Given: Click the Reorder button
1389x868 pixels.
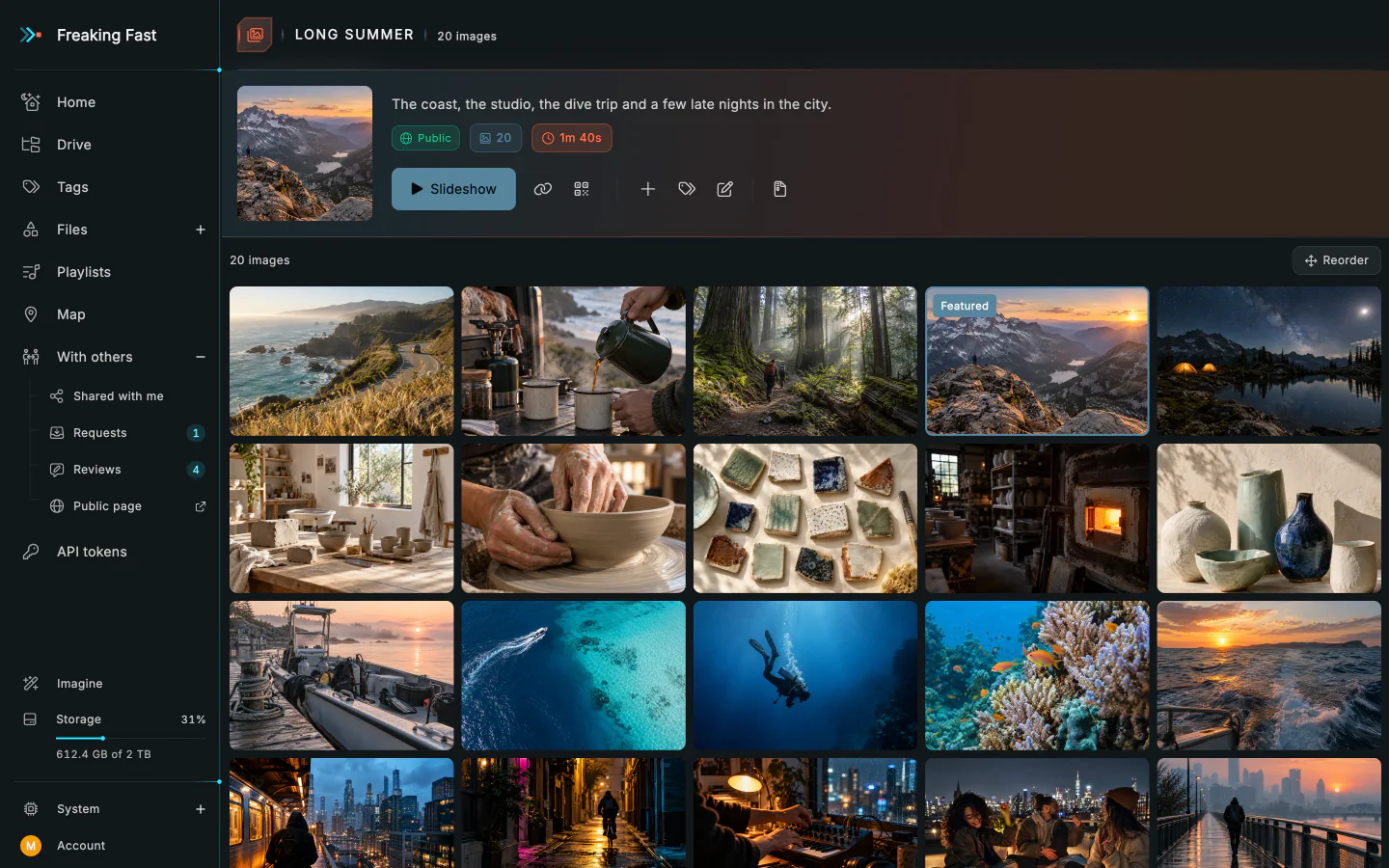Looking at the screenshot, I should click(1337, 260).
